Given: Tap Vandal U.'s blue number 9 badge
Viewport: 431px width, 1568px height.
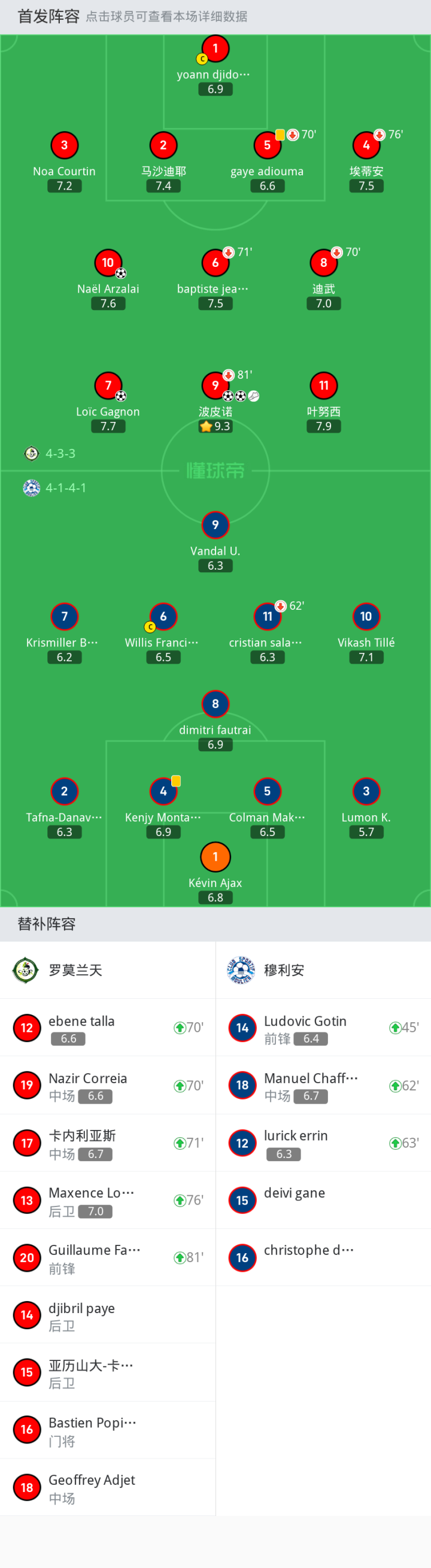Looking at the screenshot, I should pyautogui.click(x=215, y=525).
